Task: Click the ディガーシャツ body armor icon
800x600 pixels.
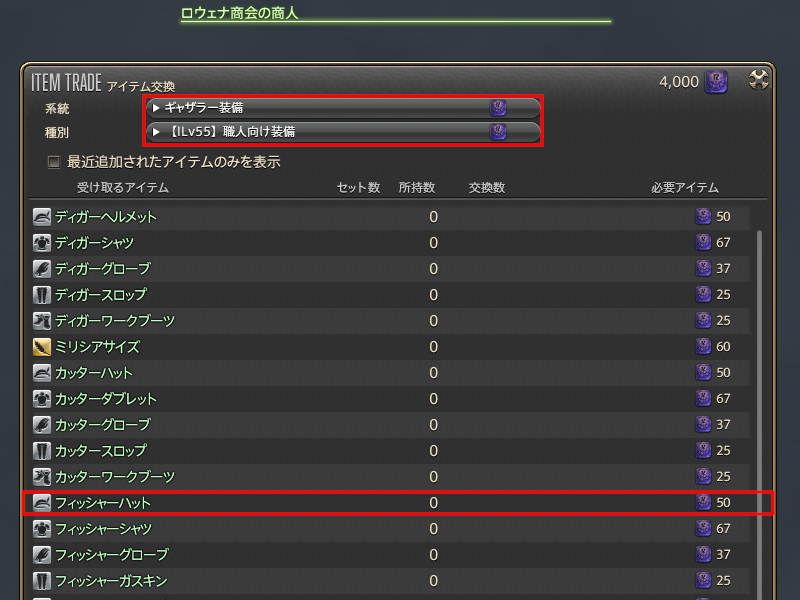Action: (x=42, y=243)
